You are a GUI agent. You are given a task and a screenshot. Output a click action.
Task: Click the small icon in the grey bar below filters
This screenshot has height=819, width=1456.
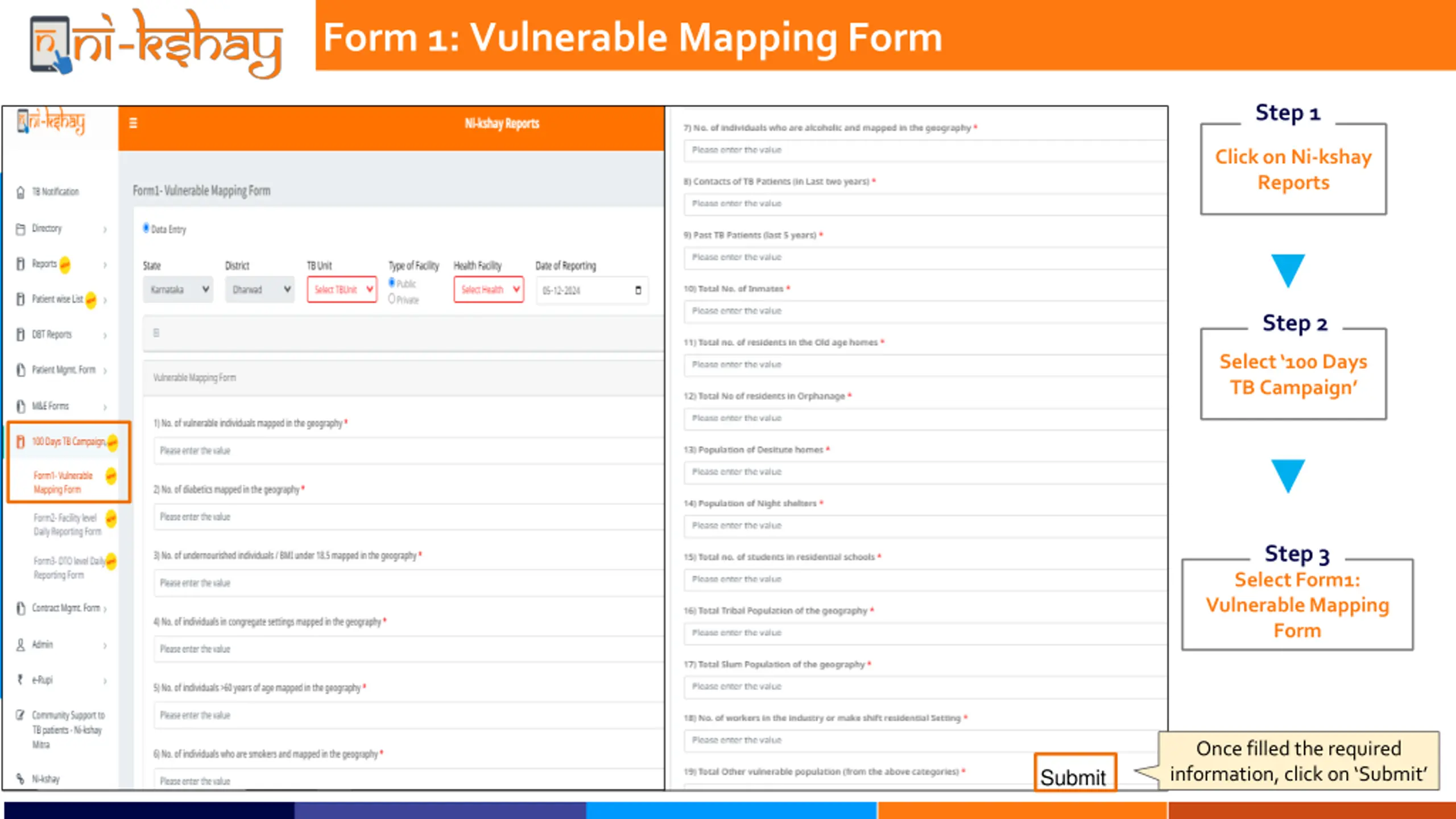tap(156, 333)
